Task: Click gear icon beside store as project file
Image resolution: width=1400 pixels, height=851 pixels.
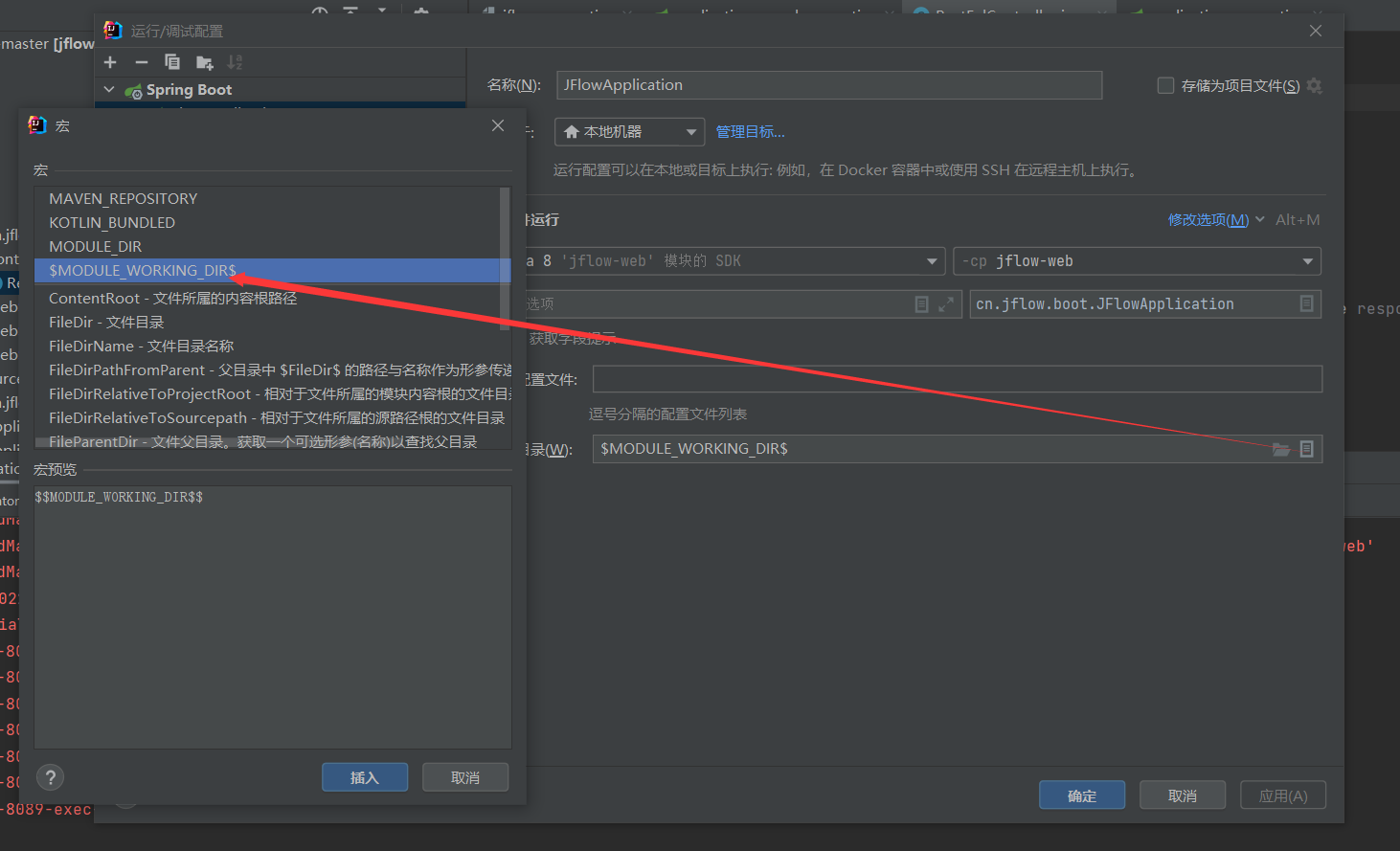Action: click(x=1314, y=86)
